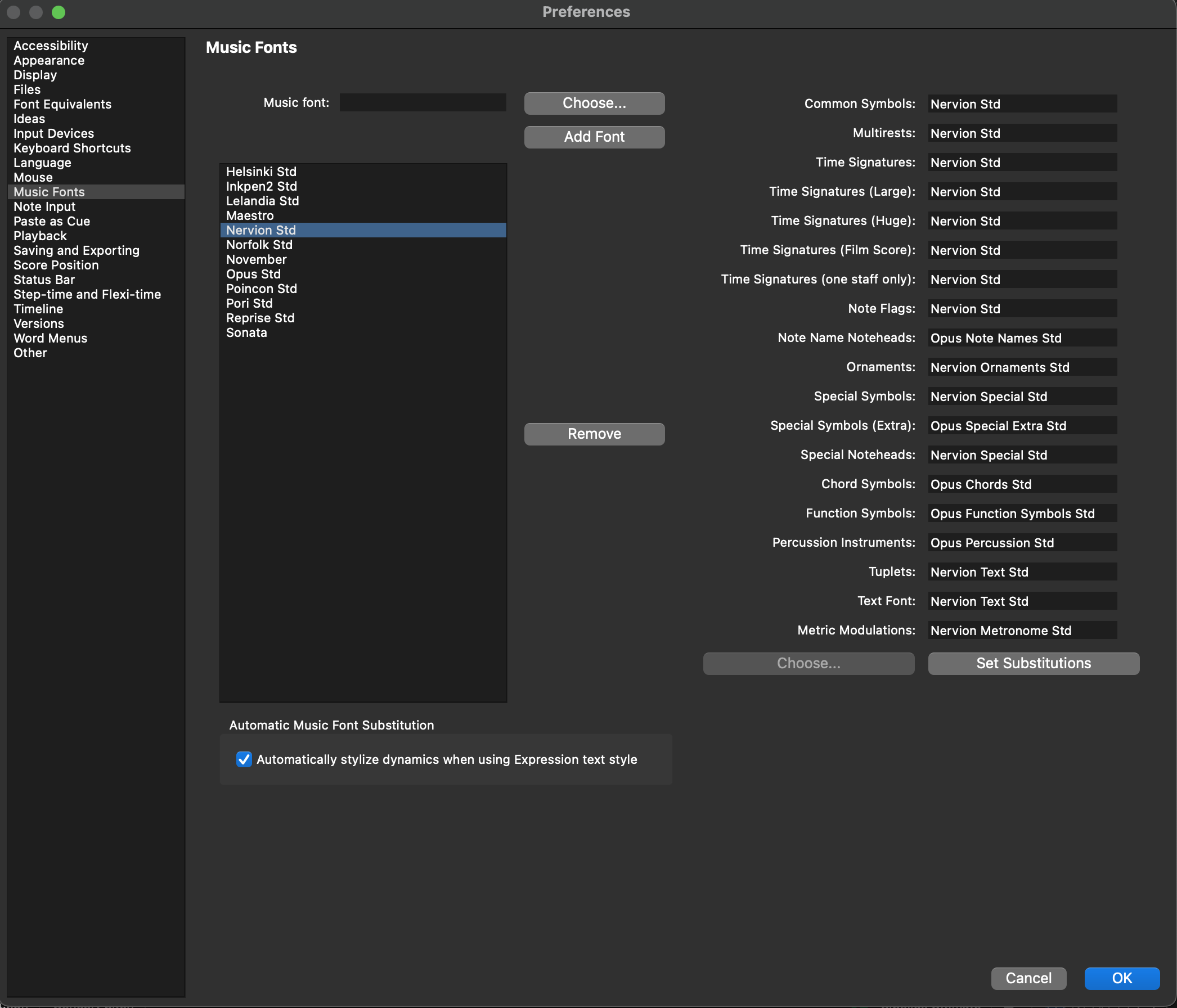This screenshot has height=1008, width=1177.
Task: Select Input Devices in sidebar
Action: point(96,133)
